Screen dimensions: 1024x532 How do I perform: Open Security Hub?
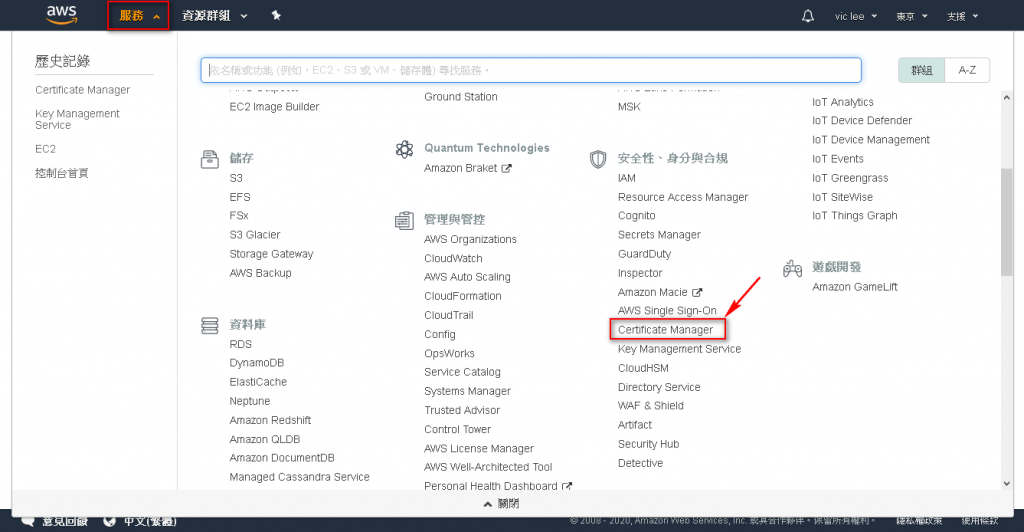point(648,444)
